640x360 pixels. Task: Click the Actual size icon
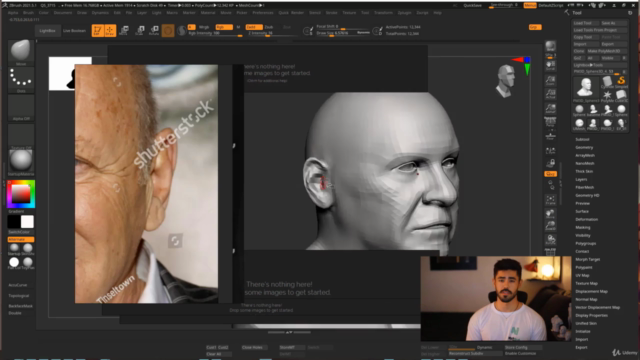tap(551, 94)
